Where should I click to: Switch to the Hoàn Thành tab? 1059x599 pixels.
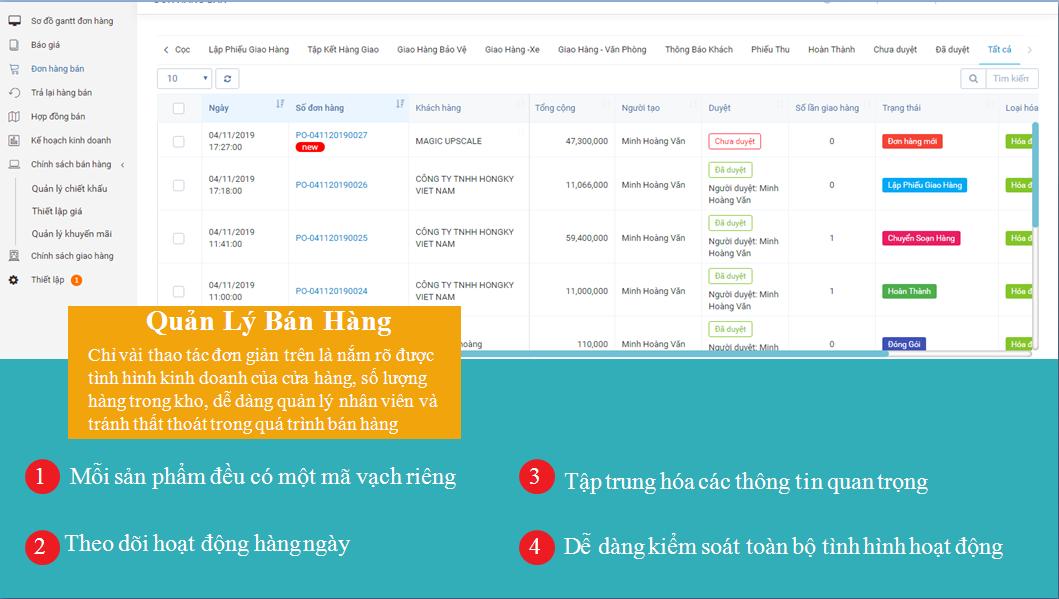(x=831, y=50)
